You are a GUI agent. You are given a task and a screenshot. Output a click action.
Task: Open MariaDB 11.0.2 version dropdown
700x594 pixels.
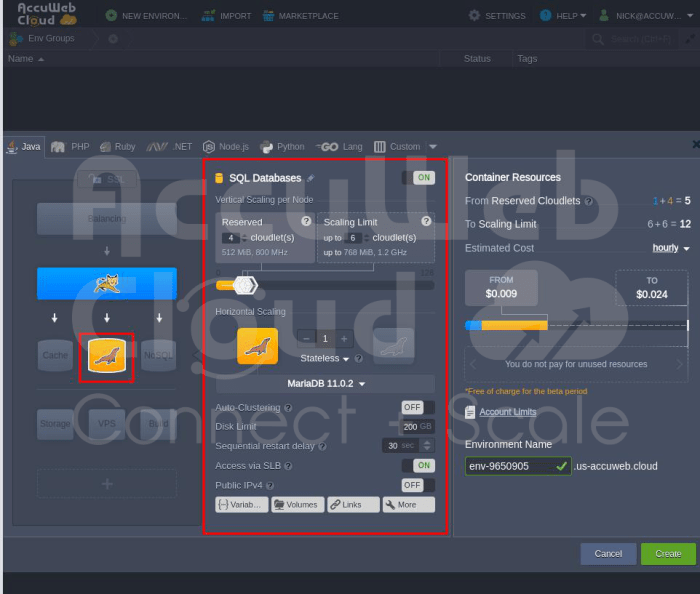pos(325,383)
